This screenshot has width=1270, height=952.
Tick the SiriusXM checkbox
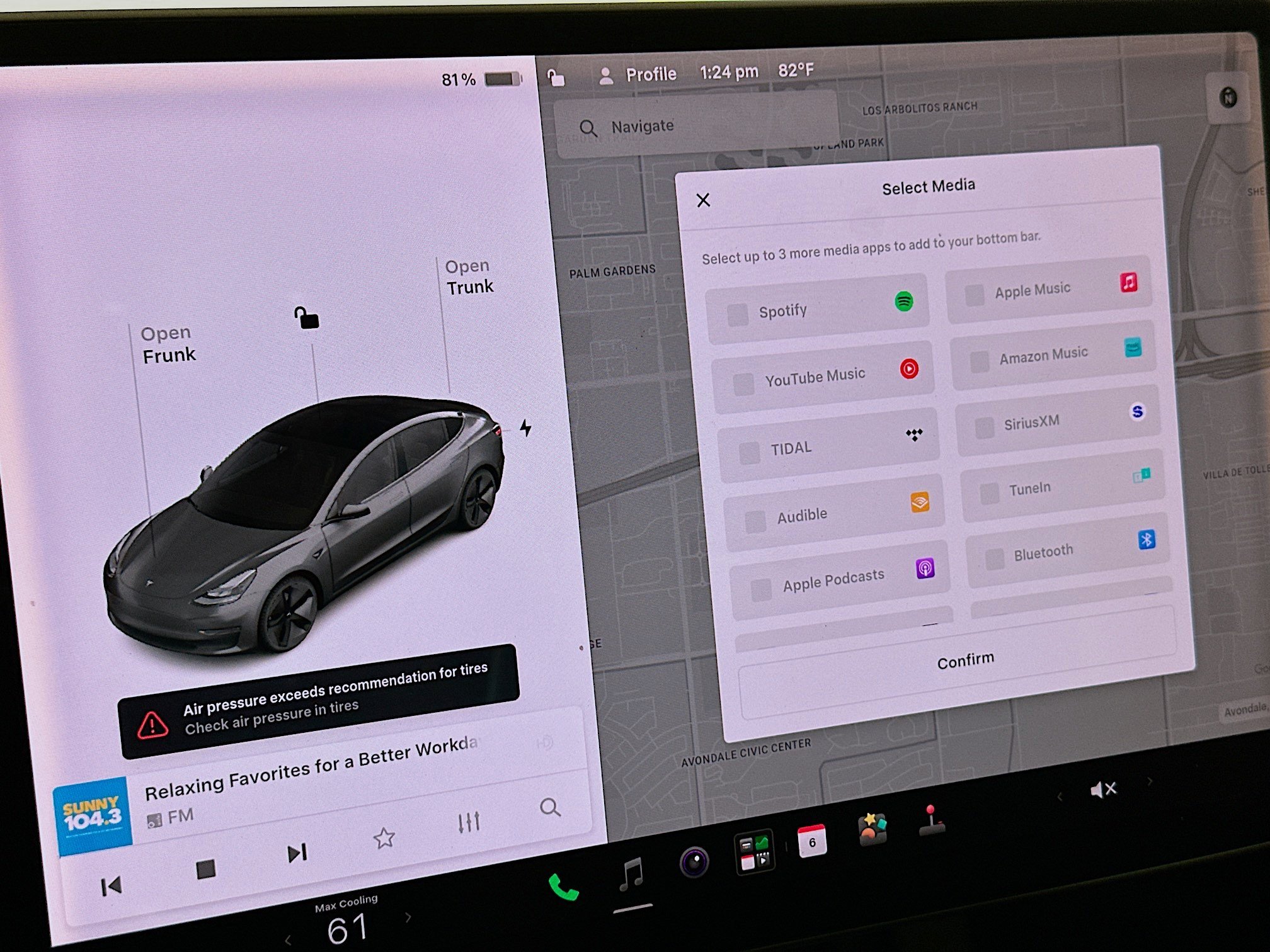tap(985, 428)
